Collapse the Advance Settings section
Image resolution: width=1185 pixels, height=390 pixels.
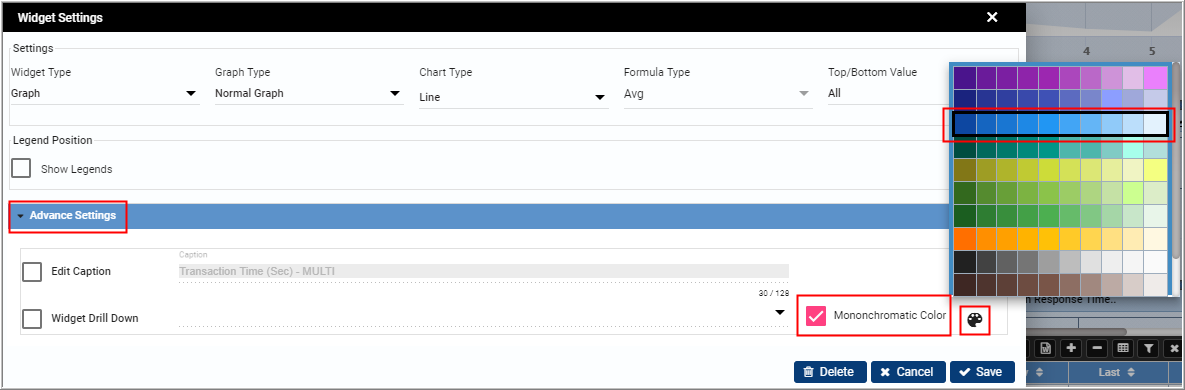click(x=67, y=215)
